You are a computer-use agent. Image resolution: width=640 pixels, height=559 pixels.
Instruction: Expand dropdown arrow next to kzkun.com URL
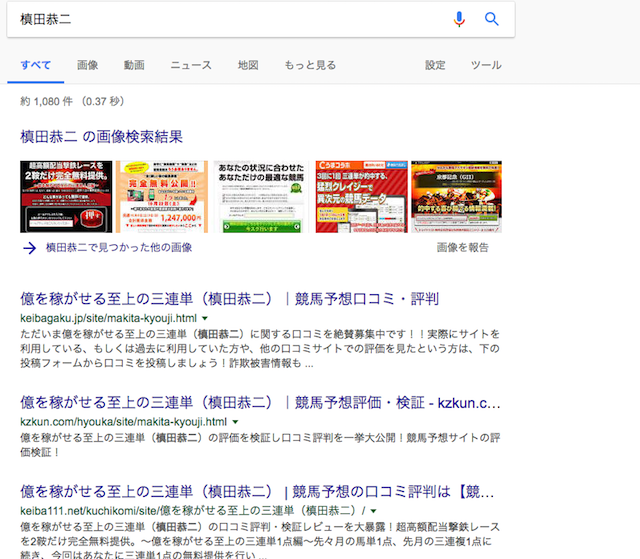pyautogui.click(x=235, y=422)
